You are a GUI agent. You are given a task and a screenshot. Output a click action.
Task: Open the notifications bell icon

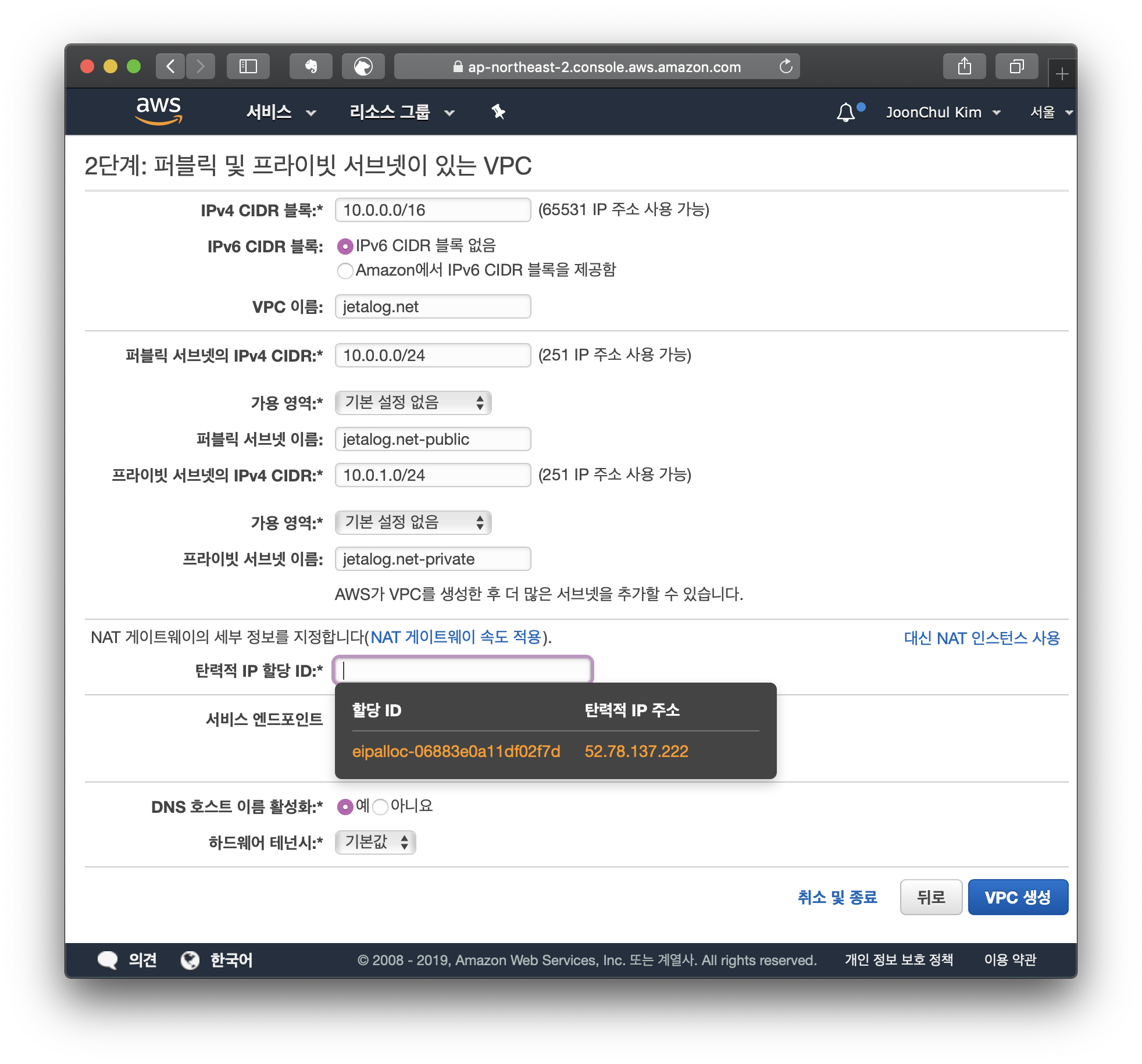click(x=845, y=112)
